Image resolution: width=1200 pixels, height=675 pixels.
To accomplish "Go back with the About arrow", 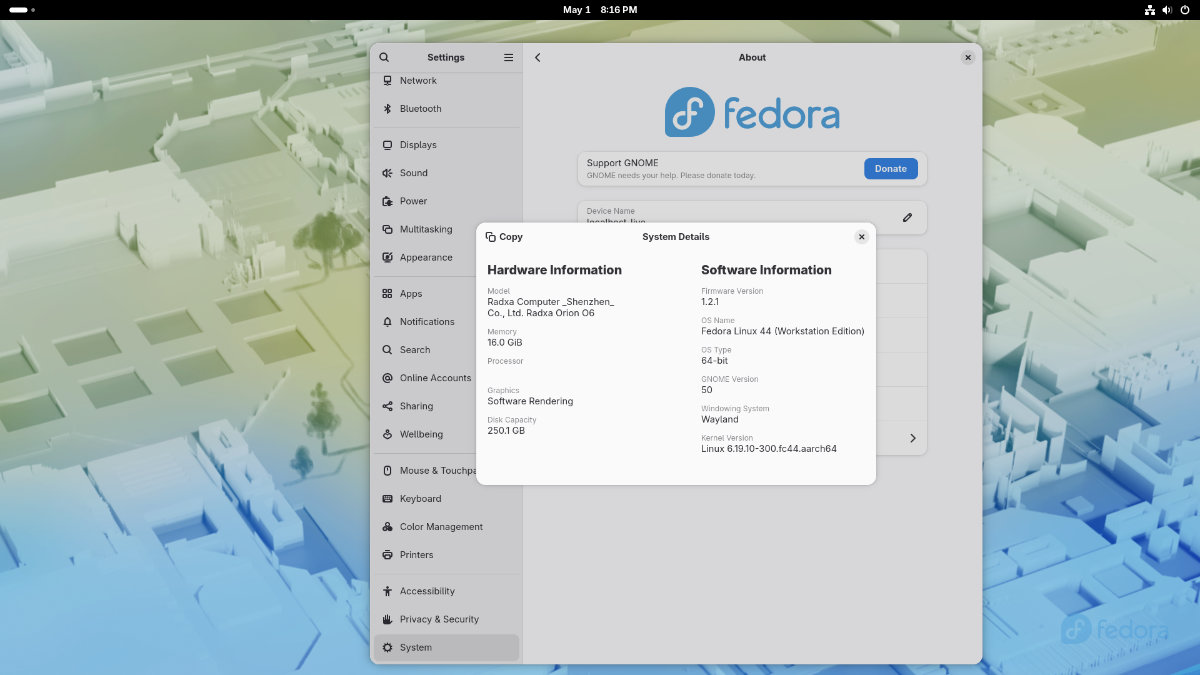I will pos(537,58).
